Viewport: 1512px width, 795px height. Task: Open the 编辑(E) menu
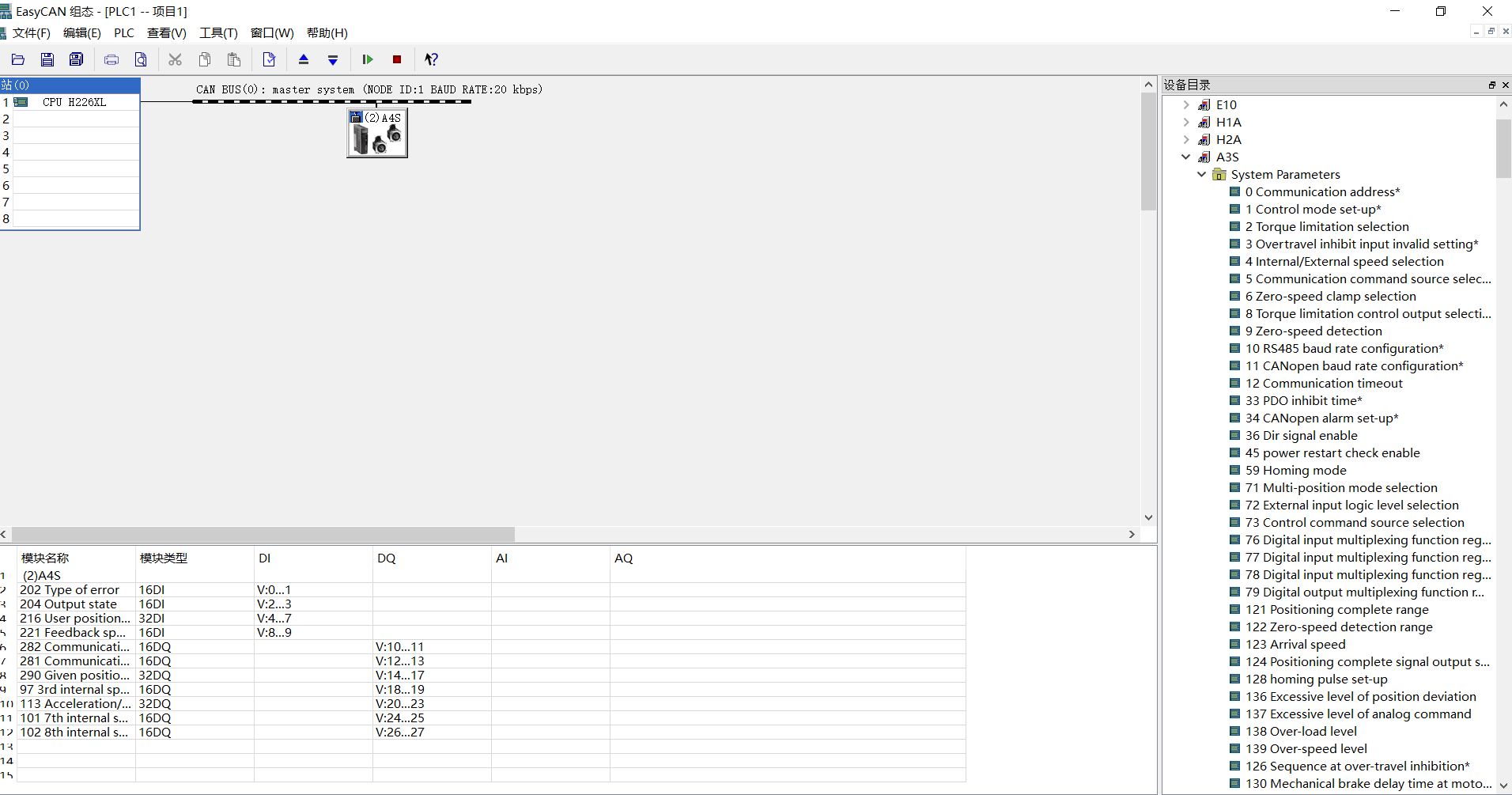click(x=82, y=32)
